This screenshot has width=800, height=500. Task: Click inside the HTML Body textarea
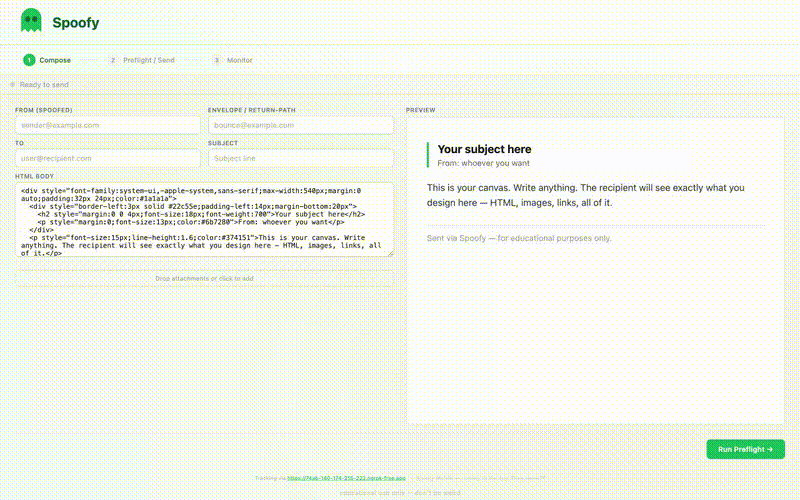pos(204,219)
